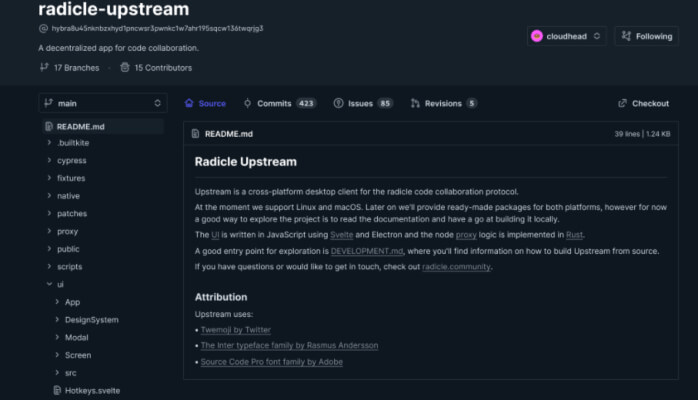The width and height of the screenshot is (698, 400).
Task: Collapse the ui folder chevron
Action: [x=49, y=284]
